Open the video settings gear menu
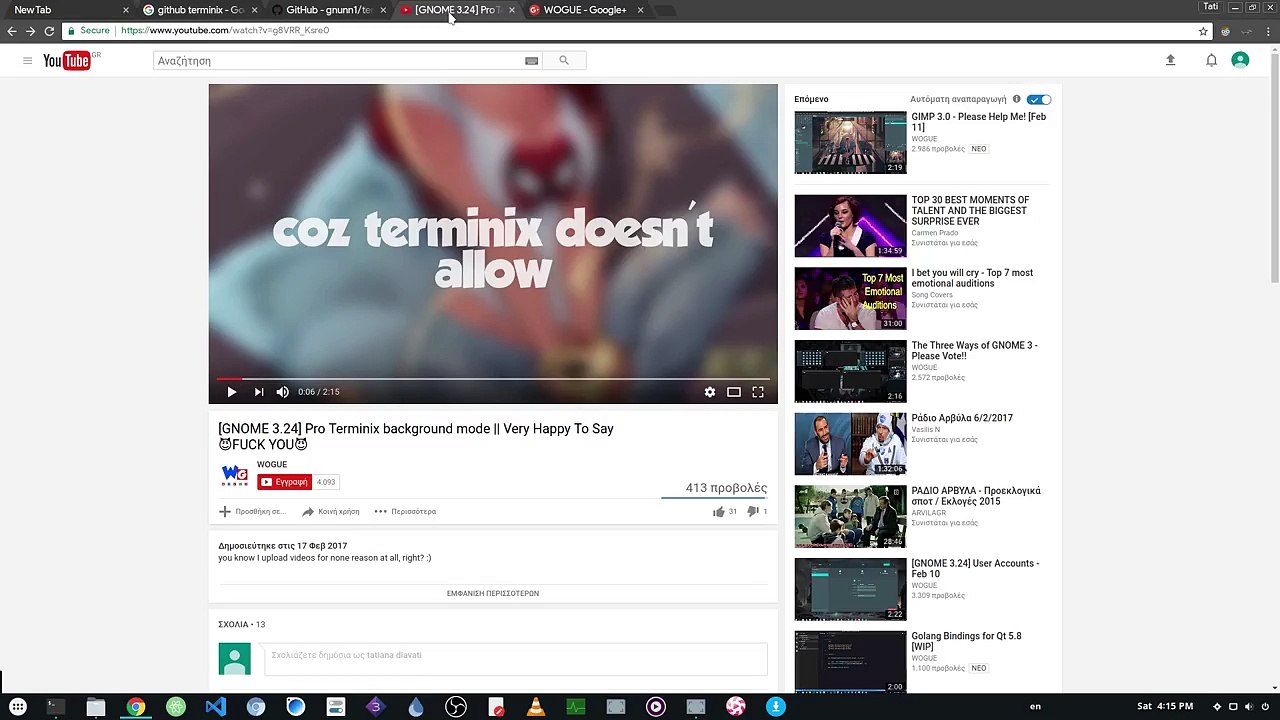1280x720 pixels. 710,392
